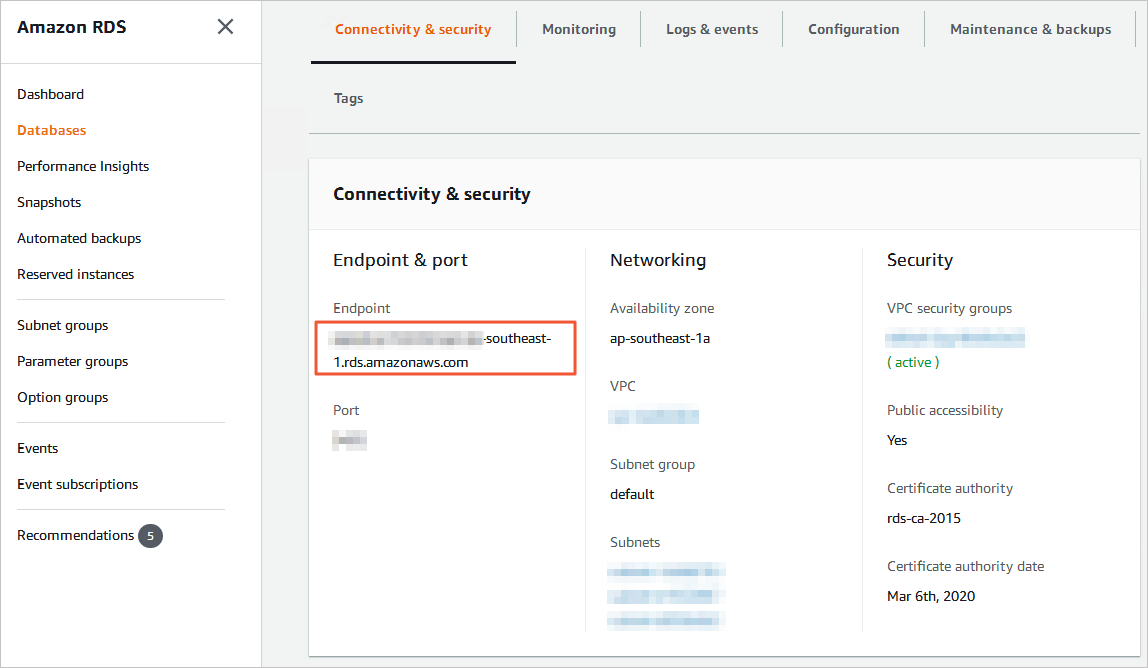Open Automated backups
This screenshot has width=1148, height=668.
pos(79,238)
